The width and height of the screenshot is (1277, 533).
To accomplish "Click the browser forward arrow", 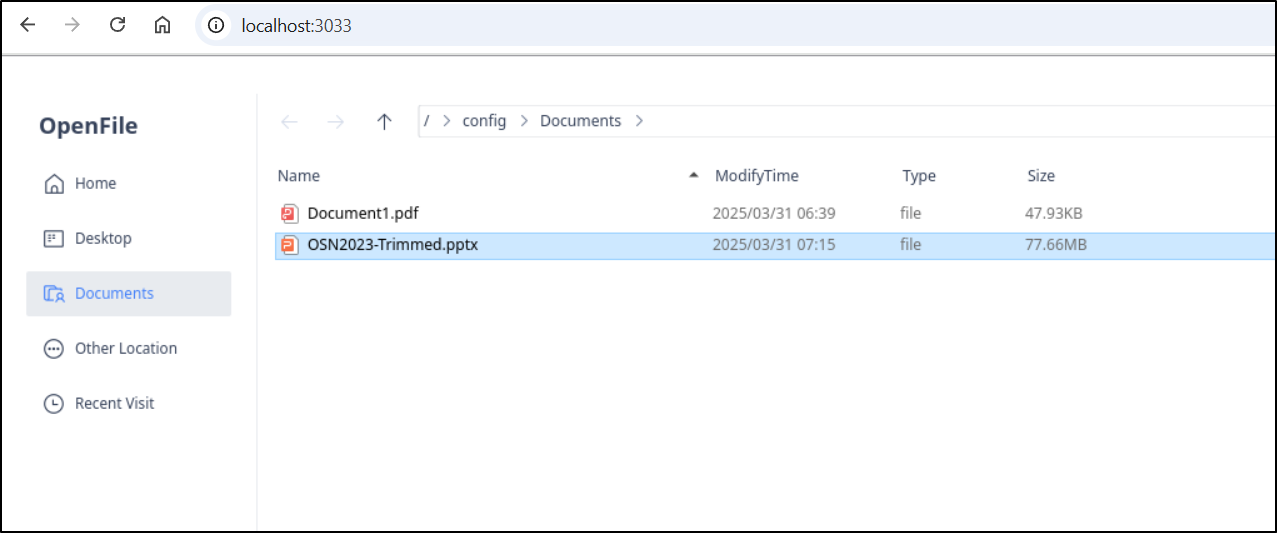I will tap(72, 25).
